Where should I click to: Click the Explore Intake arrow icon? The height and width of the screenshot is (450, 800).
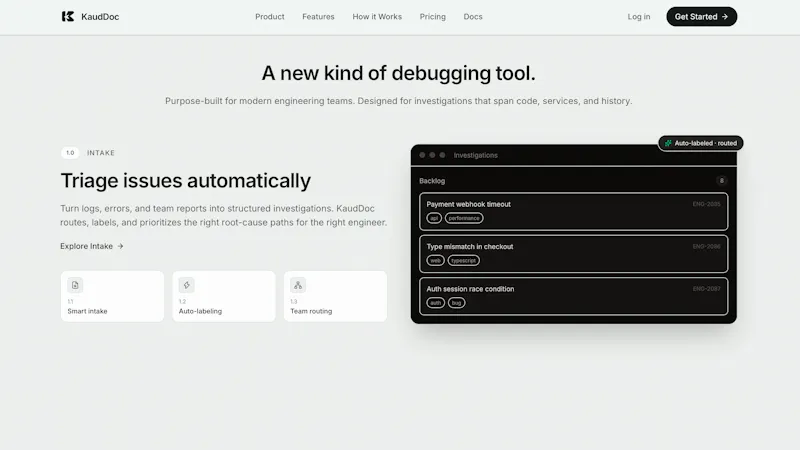pos(120,246)
